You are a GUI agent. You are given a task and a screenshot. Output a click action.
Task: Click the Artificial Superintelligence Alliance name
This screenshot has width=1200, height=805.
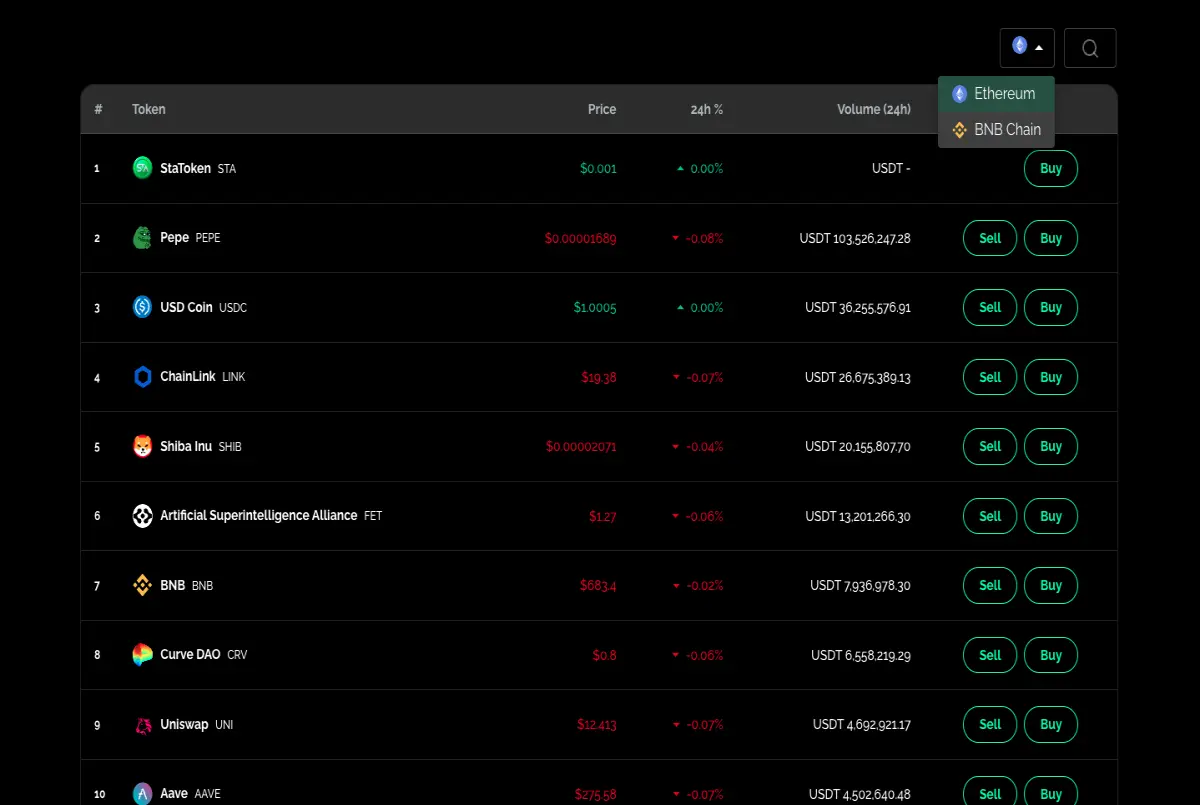[x=258, y=516]
